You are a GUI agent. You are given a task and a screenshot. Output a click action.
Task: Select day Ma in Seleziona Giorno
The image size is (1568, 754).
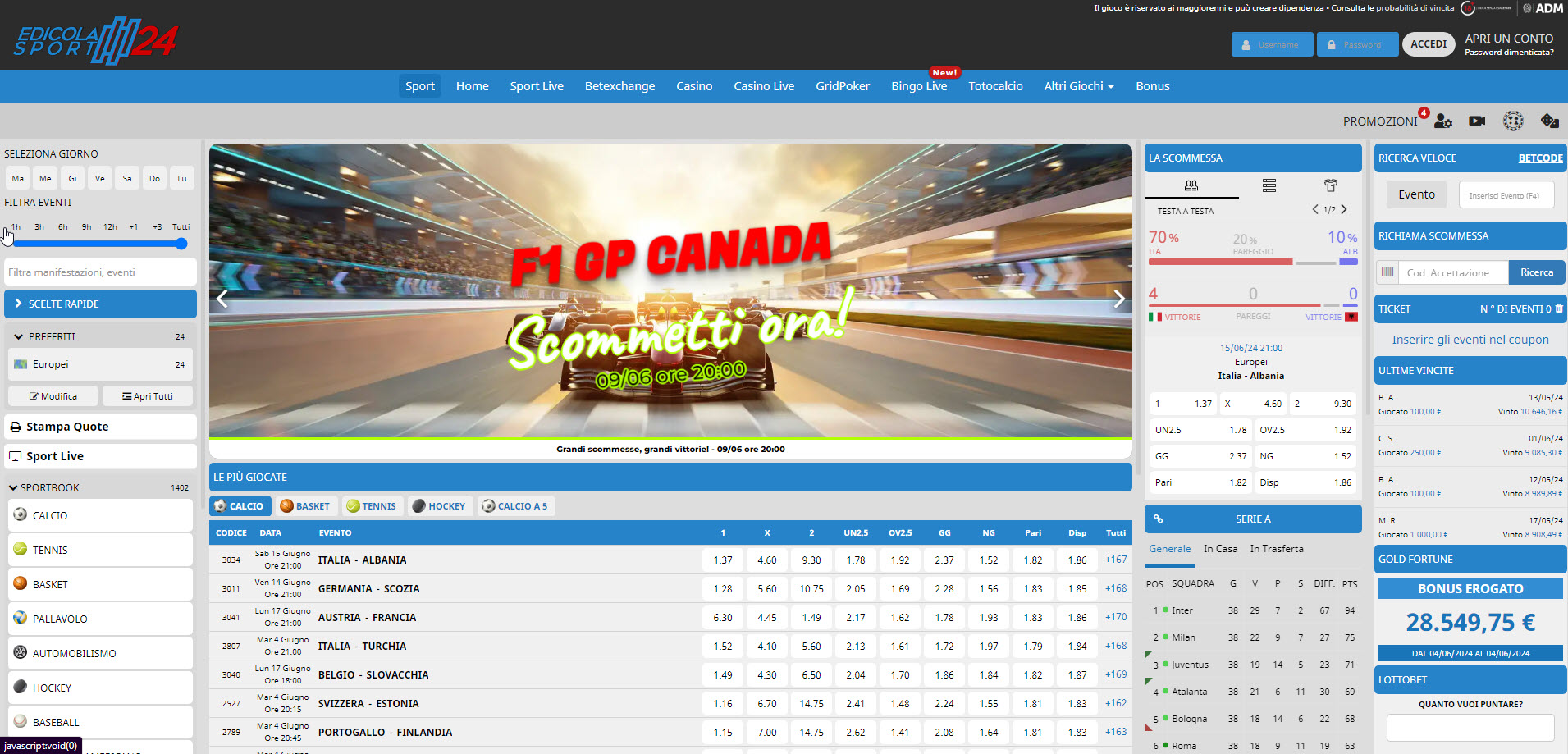tap(17, 178)
